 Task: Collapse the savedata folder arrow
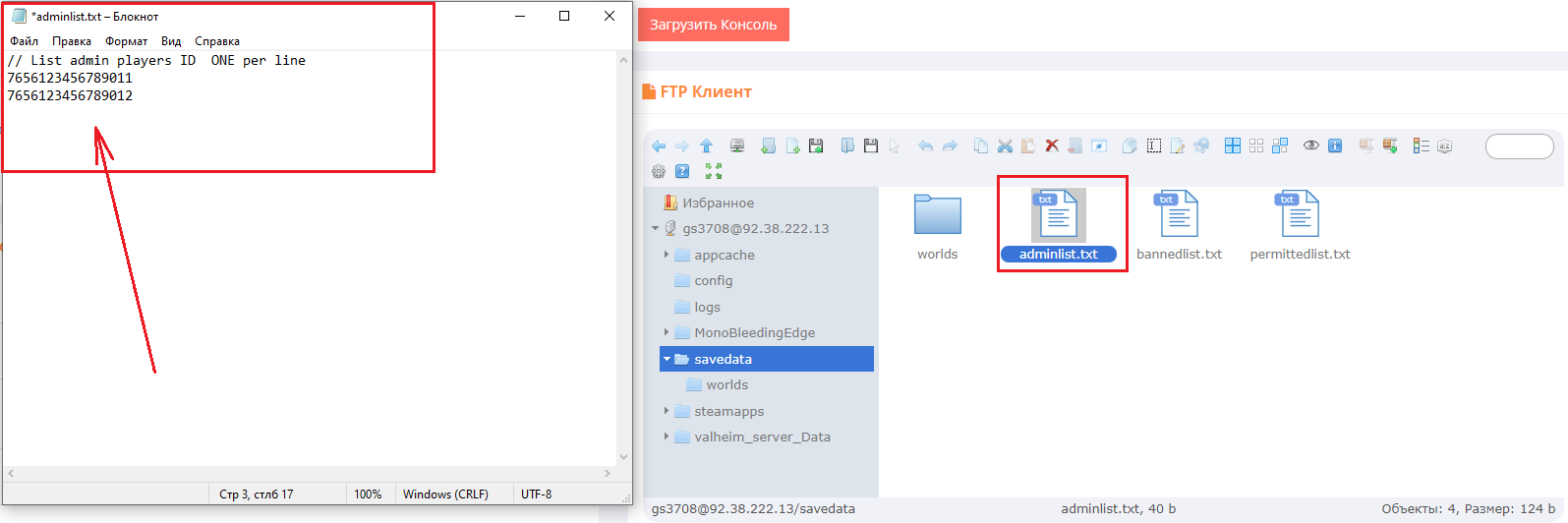(667, 359)
